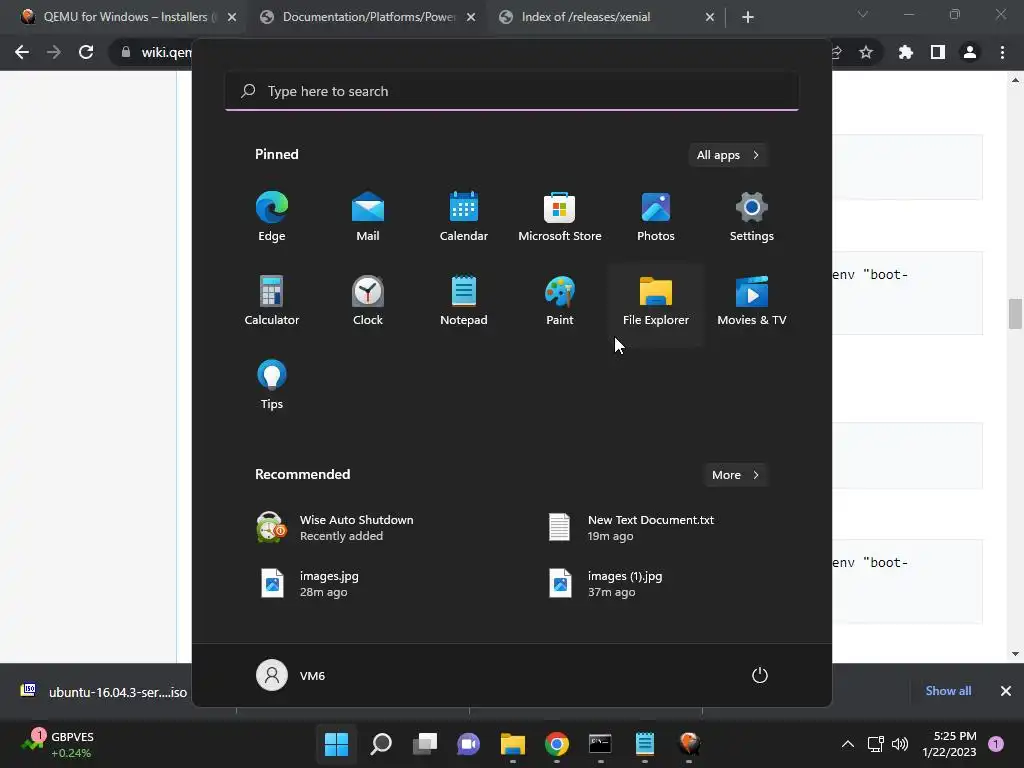Open the Tips app
The image size is (1024, 768).
click(x=272, y=385)
